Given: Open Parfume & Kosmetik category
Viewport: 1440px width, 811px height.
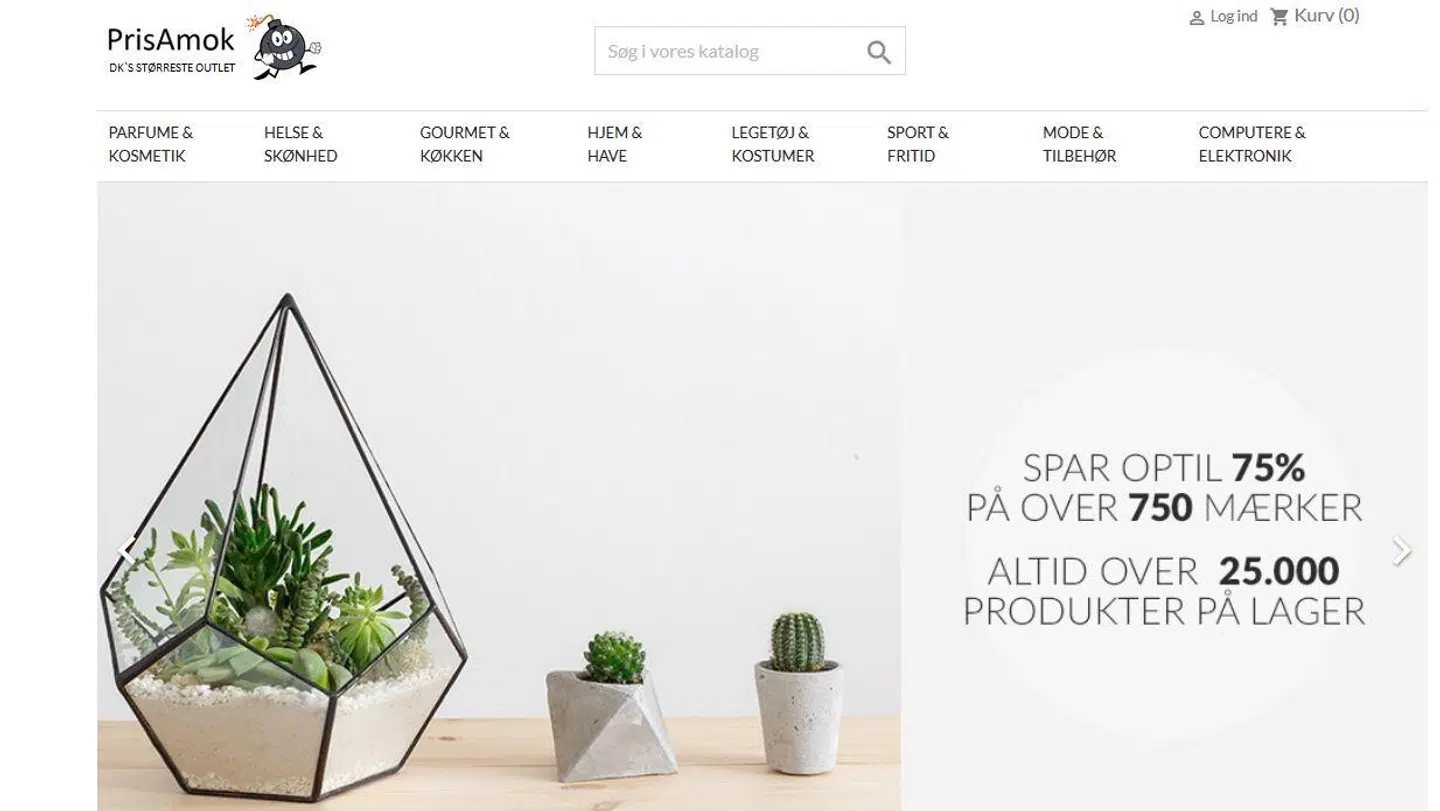Looking at the screenshot, I should [x=151, y=144].
